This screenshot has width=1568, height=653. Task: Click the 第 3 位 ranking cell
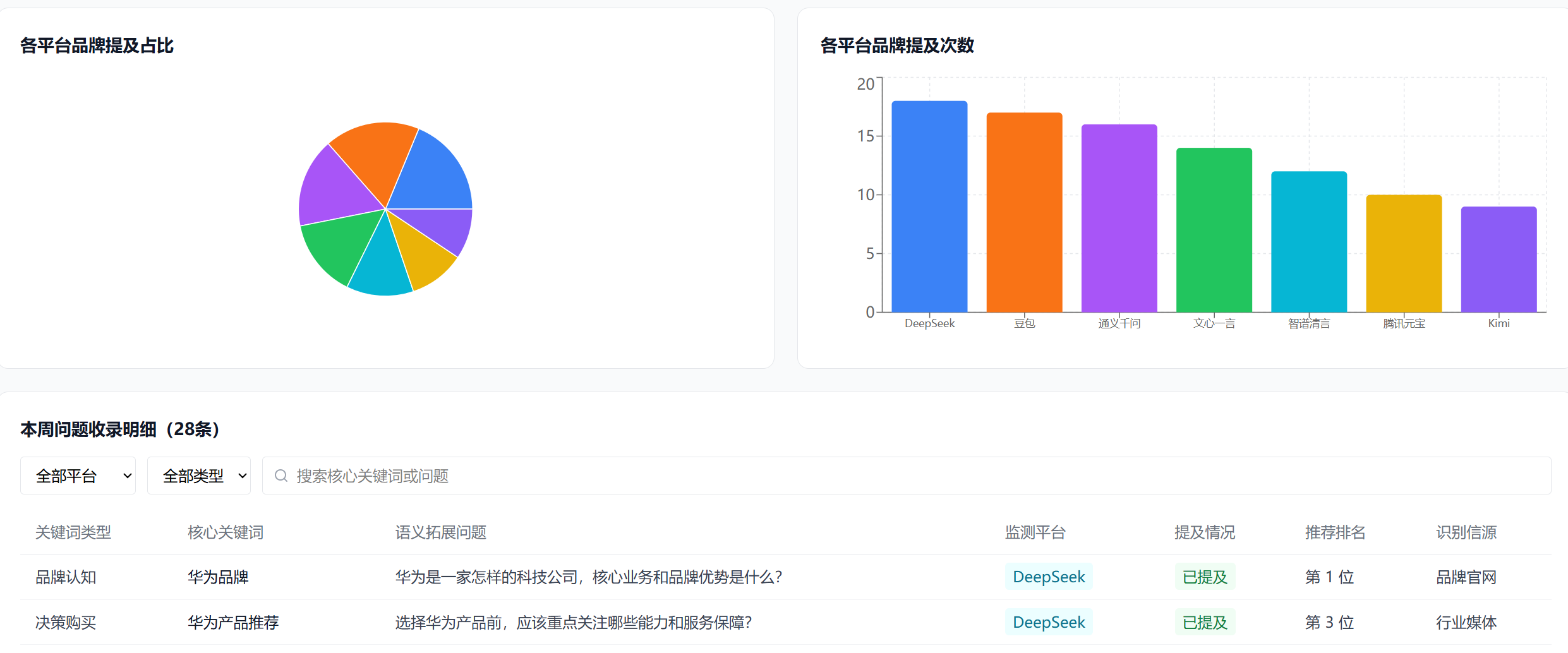1329,622
